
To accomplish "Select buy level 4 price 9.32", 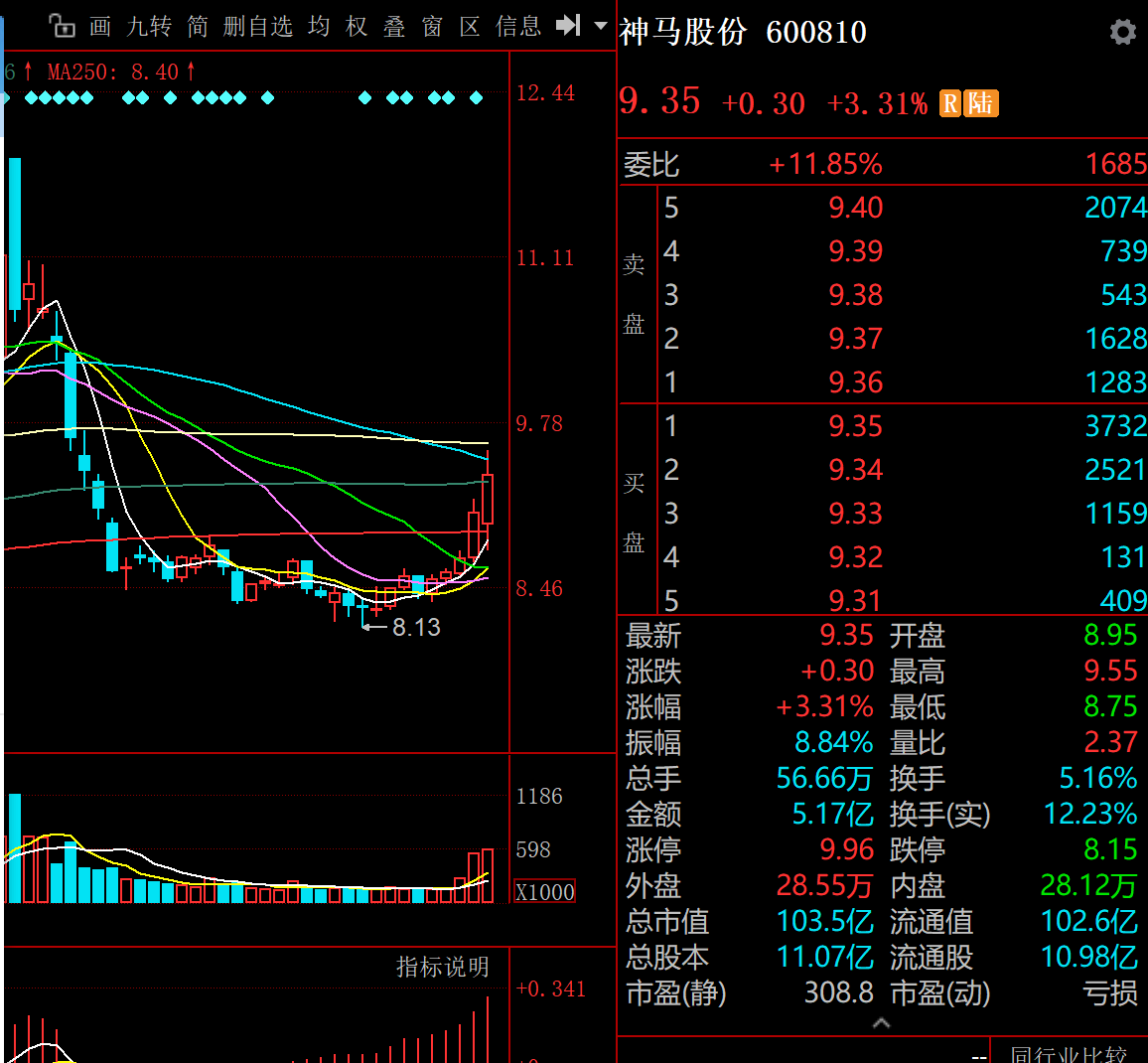I will click(x=856, y=557).
